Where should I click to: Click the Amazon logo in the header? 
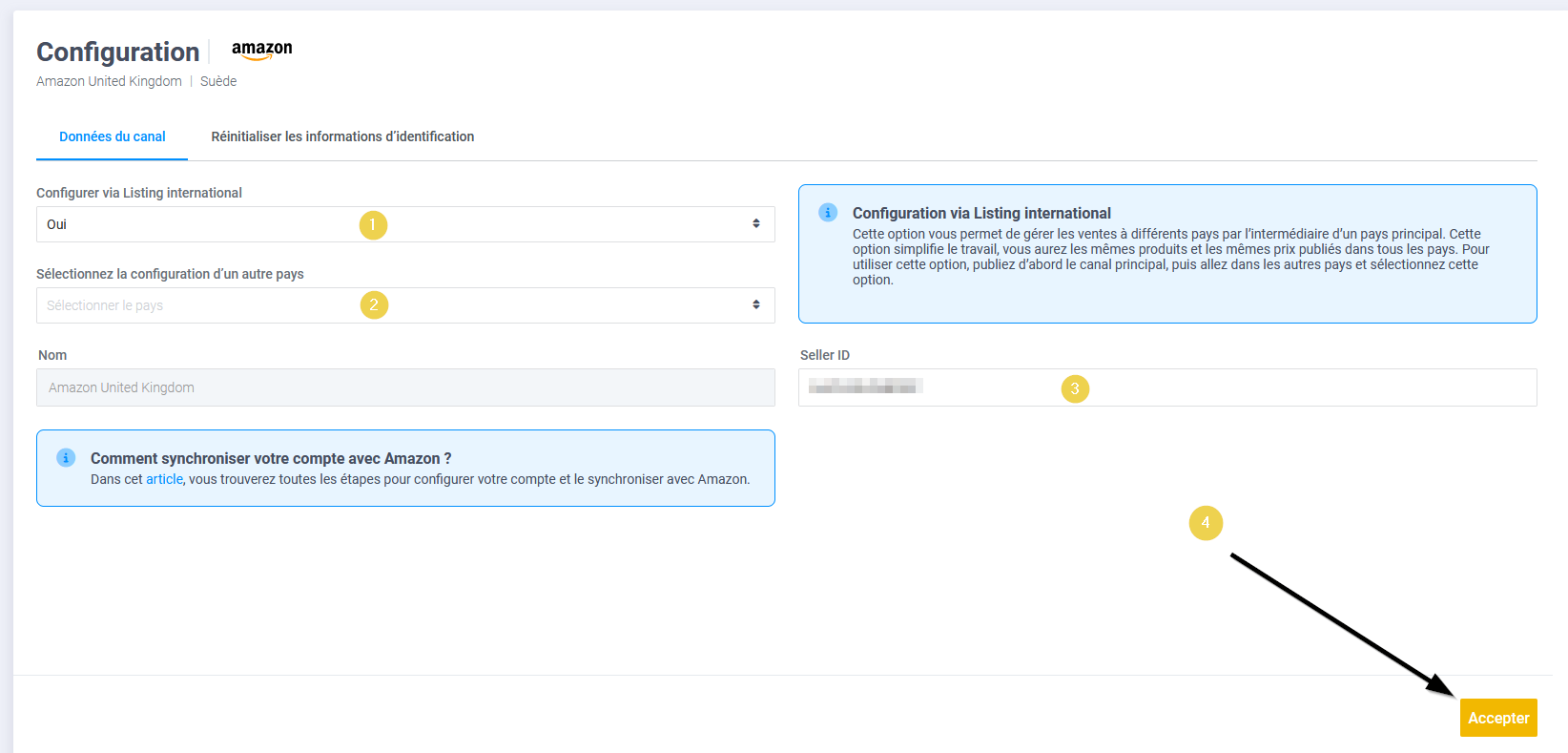pos(261,50)
